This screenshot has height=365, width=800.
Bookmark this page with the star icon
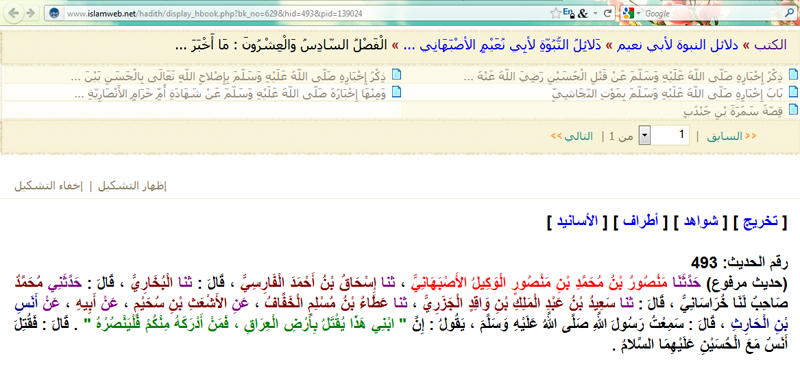(x=555, y=14)
